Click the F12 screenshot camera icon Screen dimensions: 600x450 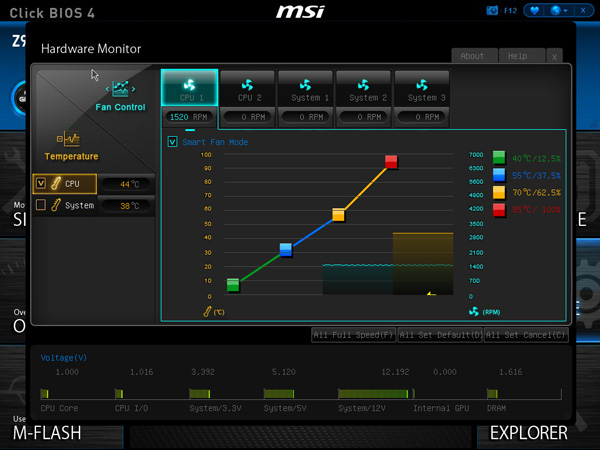tap(492, 10)
